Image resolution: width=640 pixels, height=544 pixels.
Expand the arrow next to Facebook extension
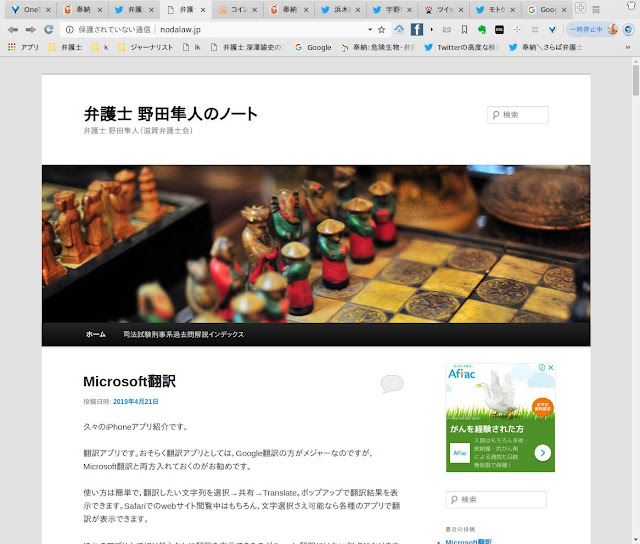(x=431, y=29)
